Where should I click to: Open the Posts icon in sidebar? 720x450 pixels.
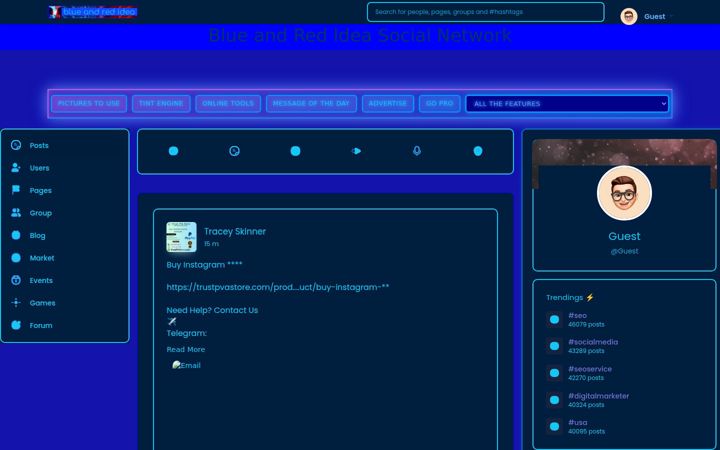16,145
